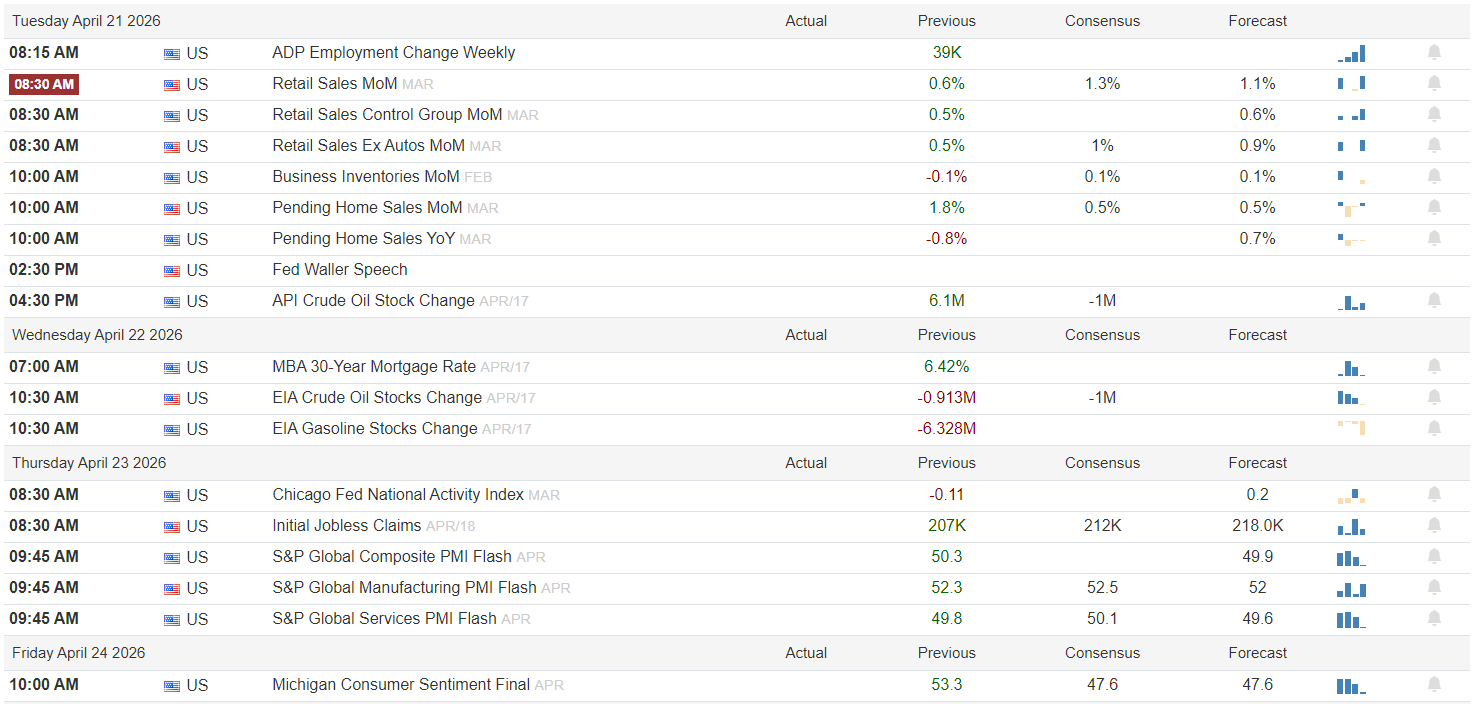Click forecast 0.2 for Chicago Fed Index
This screenshot has width=1481, height=704.
coord(1257,494)
